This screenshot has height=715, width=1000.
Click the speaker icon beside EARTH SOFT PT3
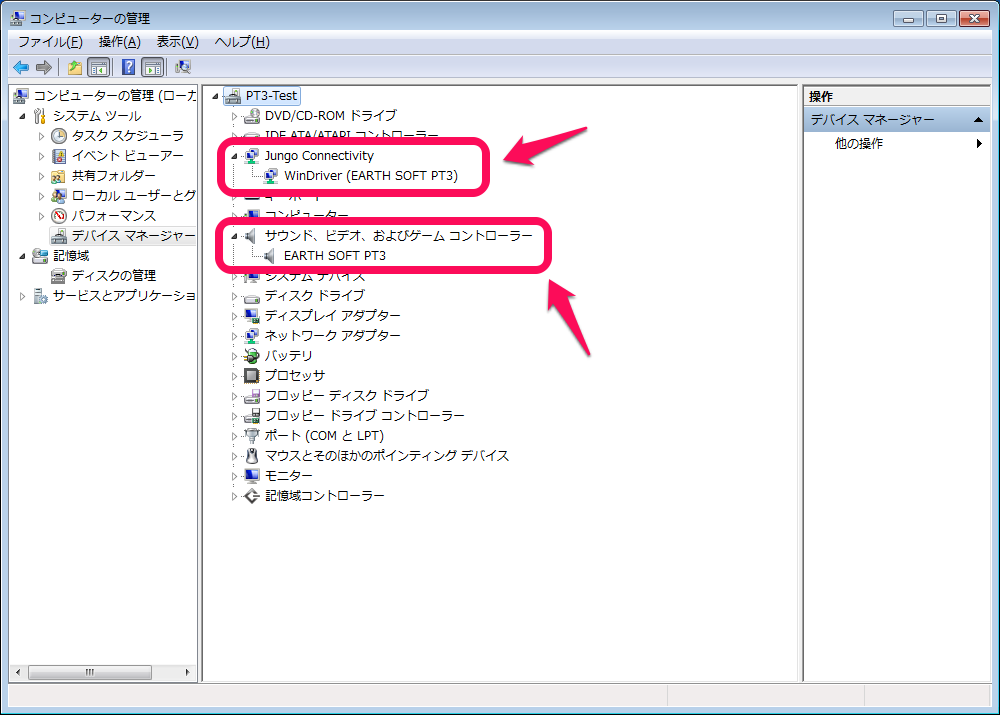tap(270, 256)
